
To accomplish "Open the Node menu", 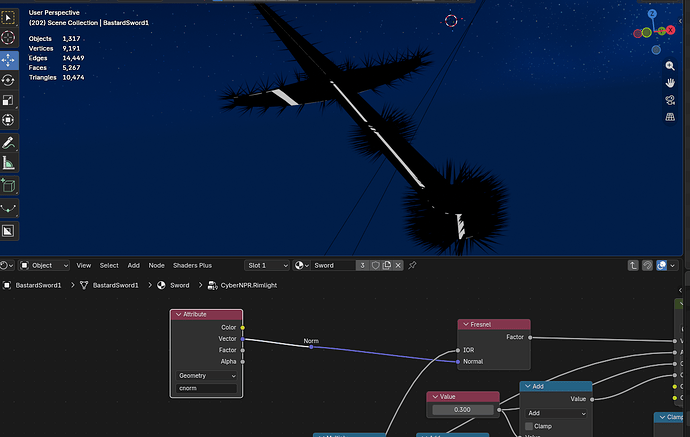I will [x=156, y=265].
